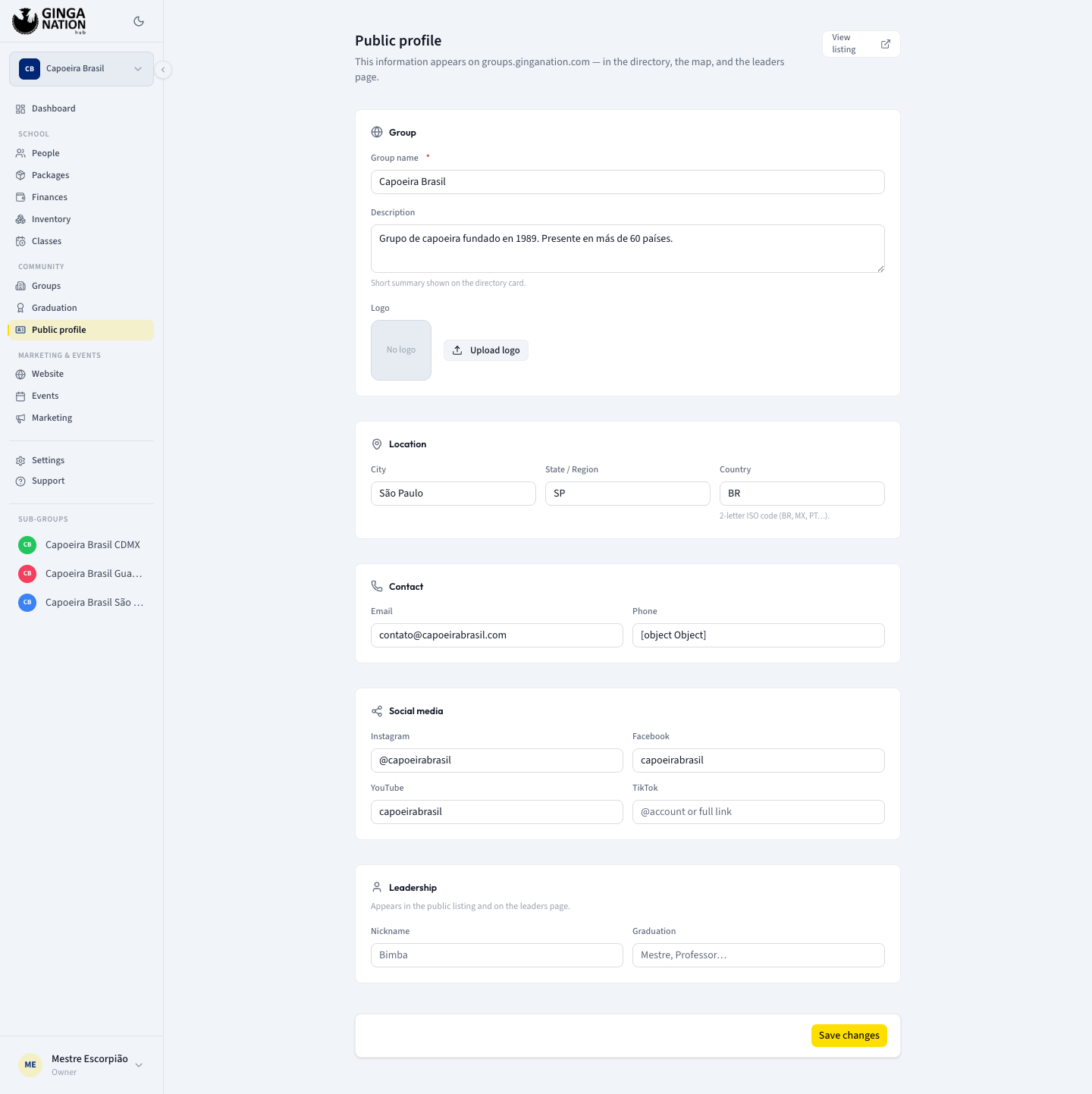Screen dimensions: 1092x1094
Task: Open the Marketing menu item
Action: coord(81,418)
